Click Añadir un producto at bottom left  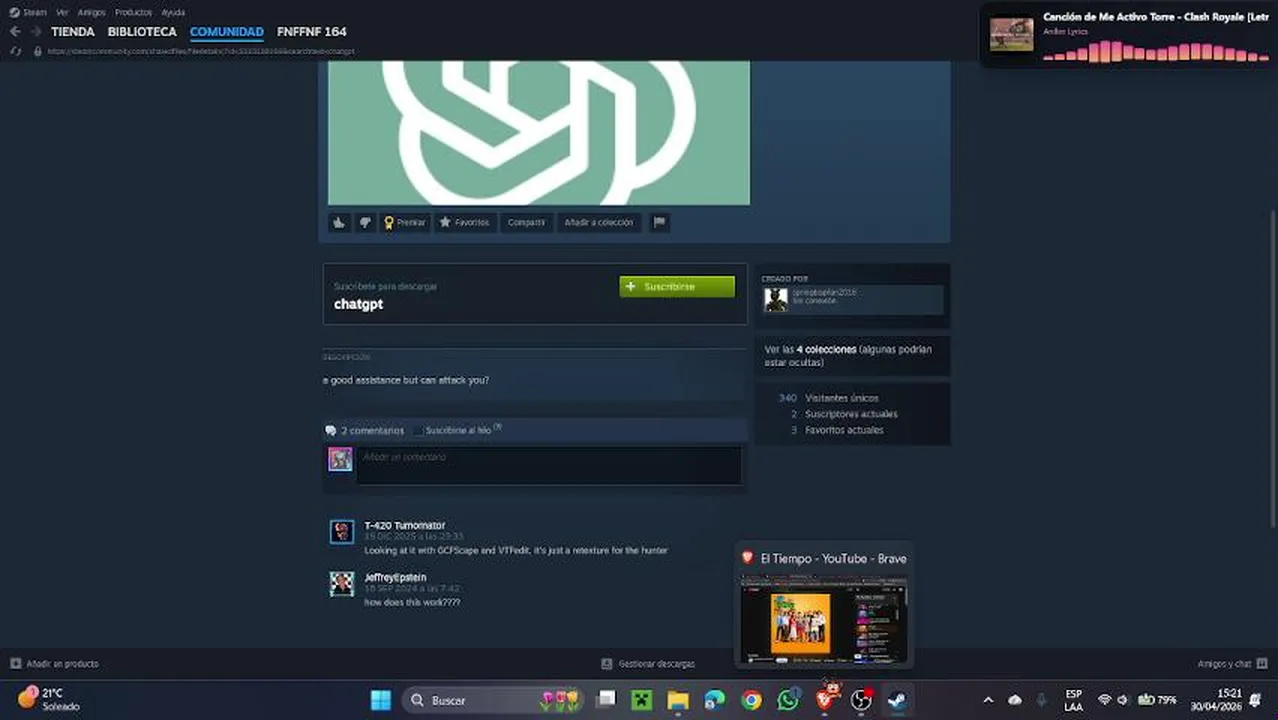click(55, 664)
